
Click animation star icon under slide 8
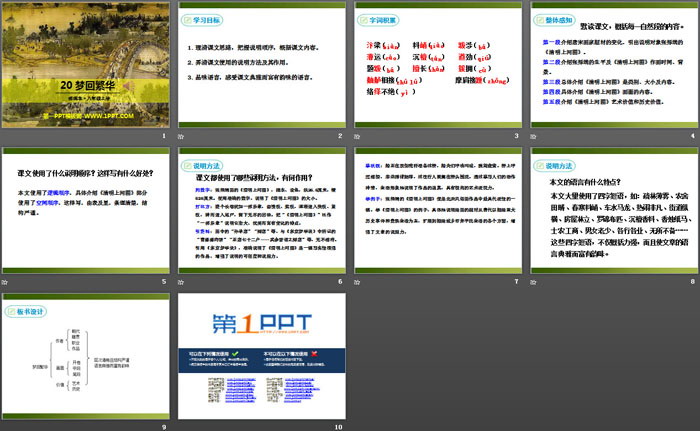533,282
